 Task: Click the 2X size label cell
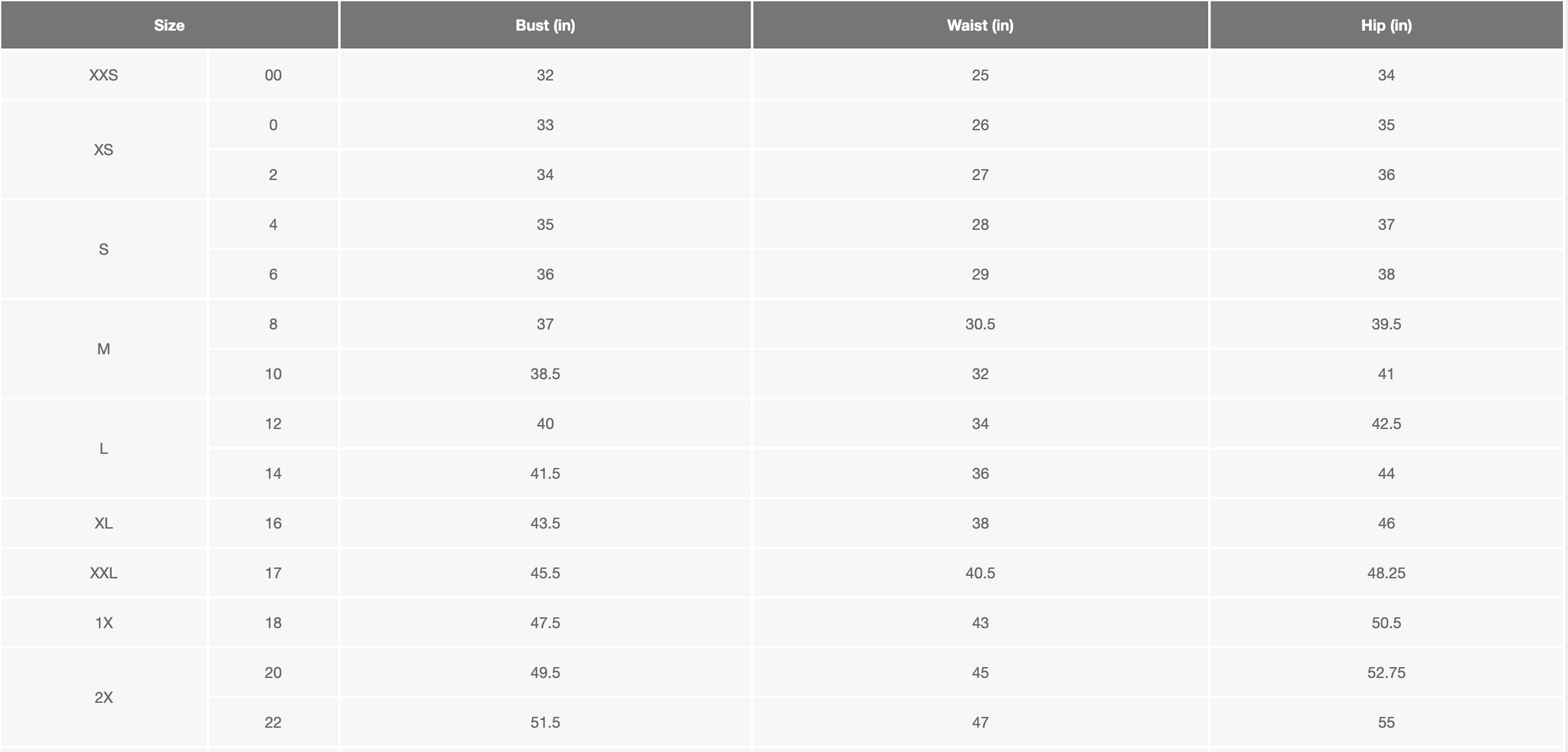(104, 697)
